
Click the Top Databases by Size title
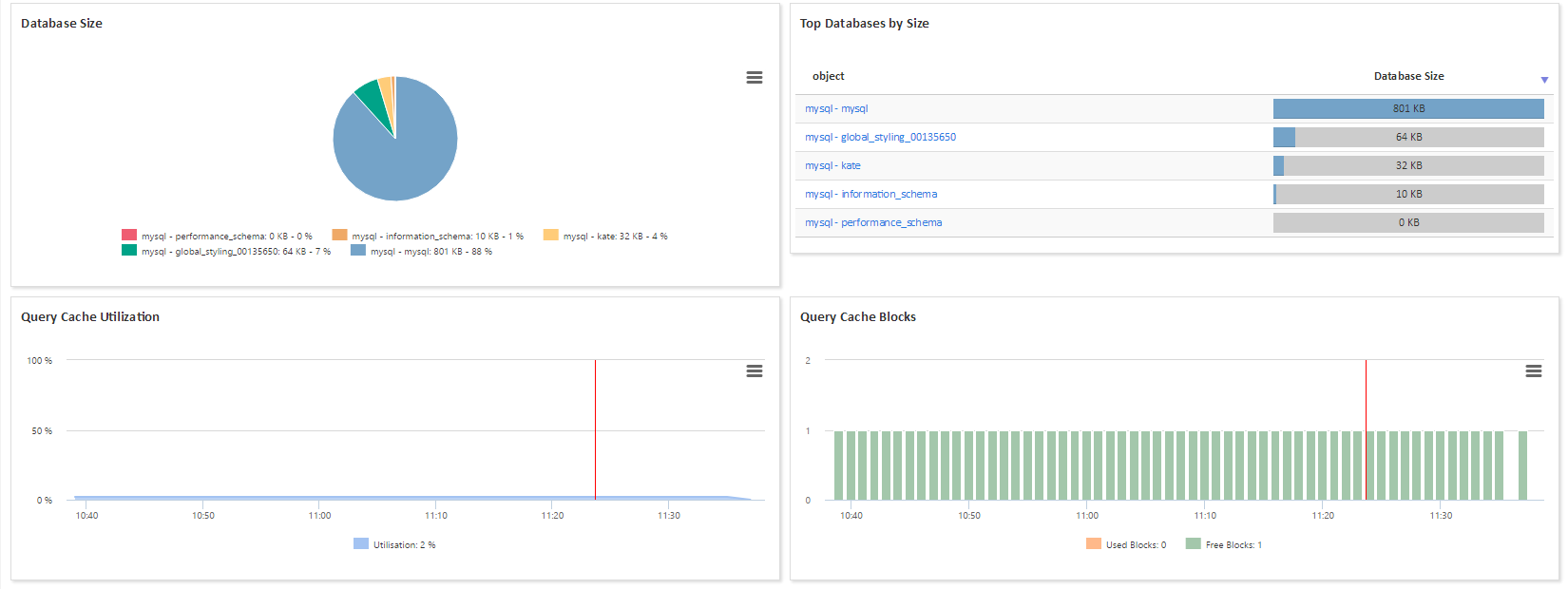coord(865,23)
